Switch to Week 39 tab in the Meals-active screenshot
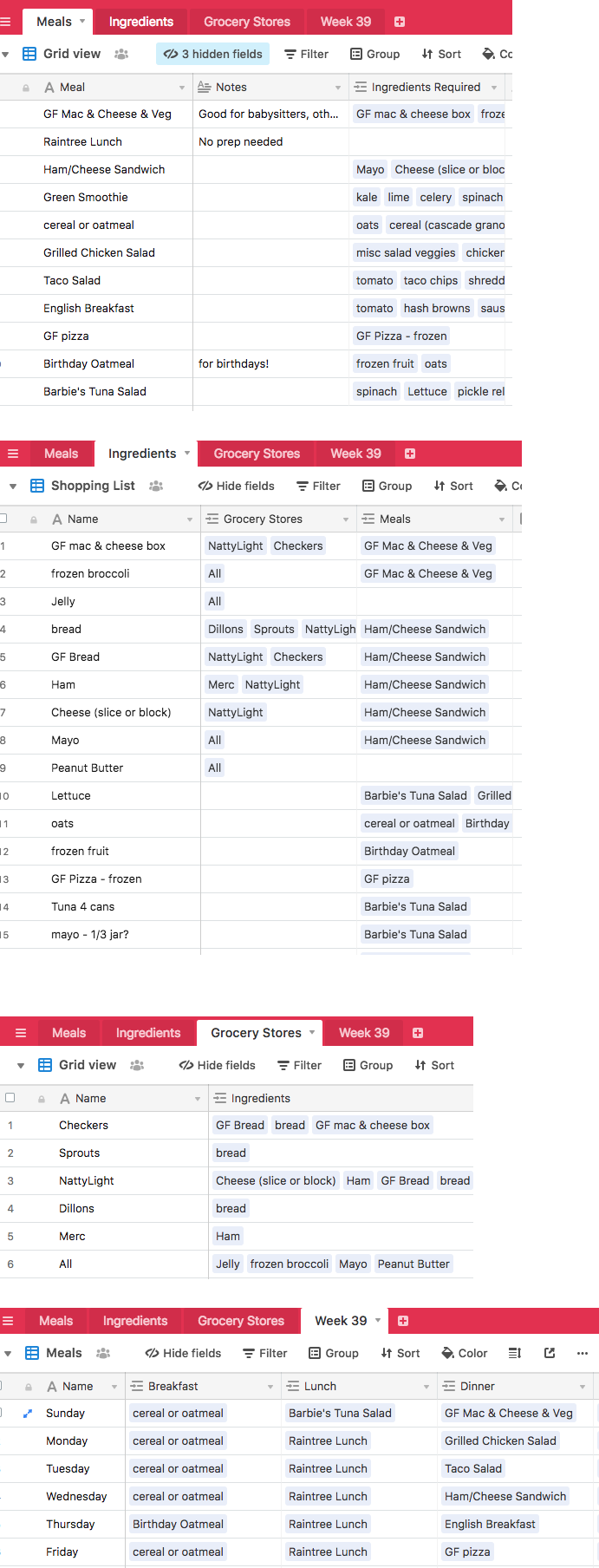 [346, 22]
